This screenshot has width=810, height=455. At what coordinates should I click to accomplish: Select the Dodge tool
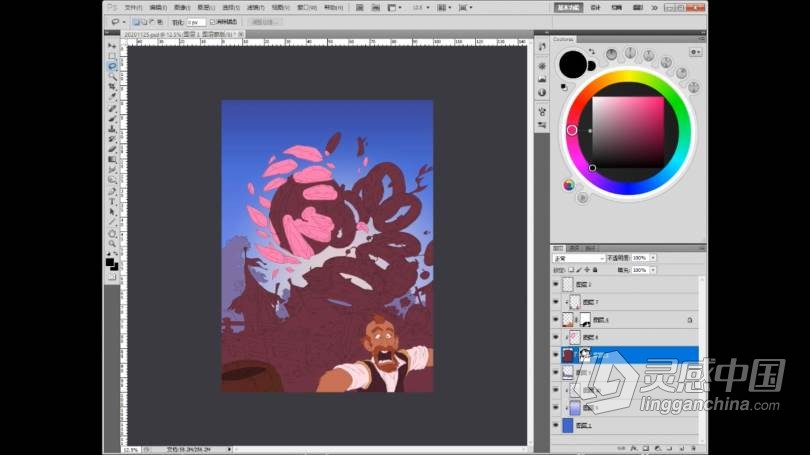click(x=112, y=180)
